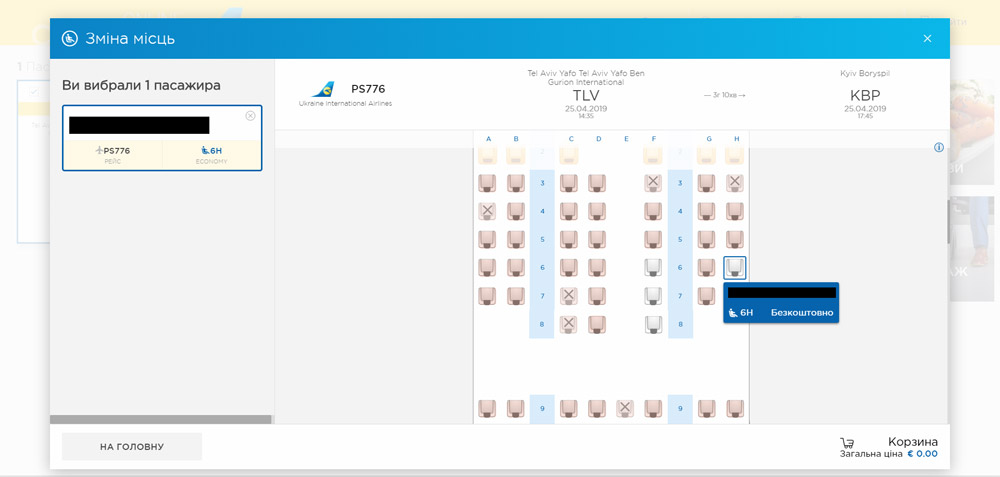Viewport: 1000px width, 477px height.
Task: Pick seat 8D in row eight
Action: 597,324
